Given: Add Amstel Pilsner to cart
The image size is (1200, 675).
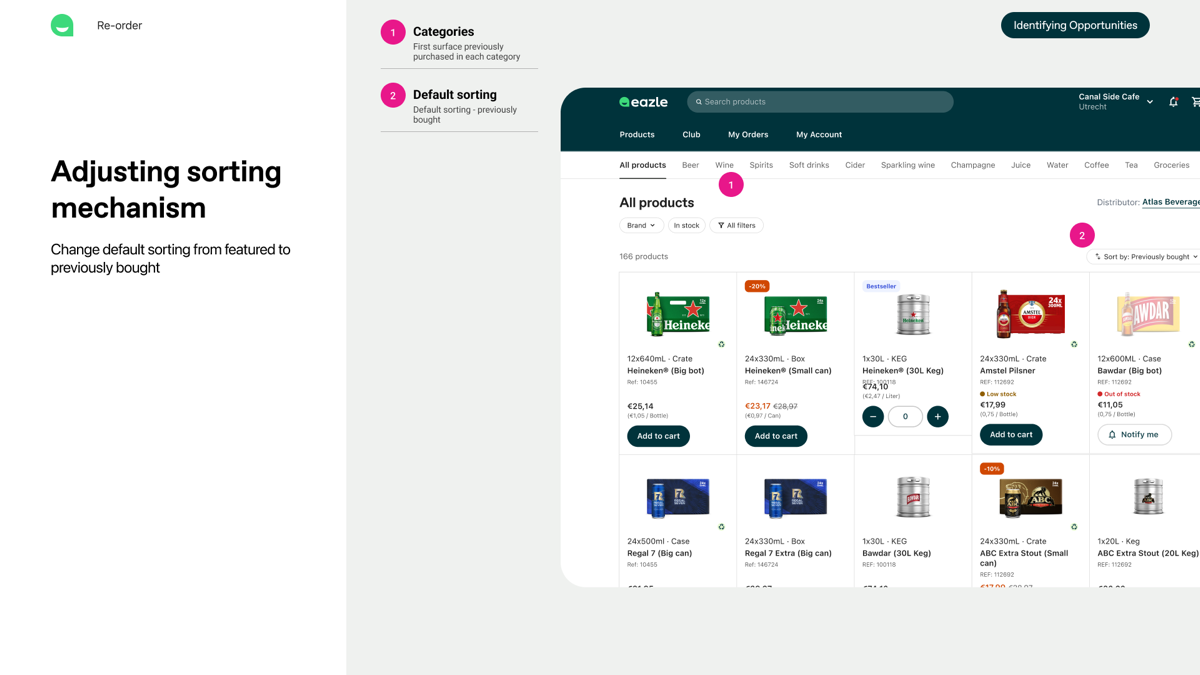Looking at the screenshot, I should coord(1011,435).
